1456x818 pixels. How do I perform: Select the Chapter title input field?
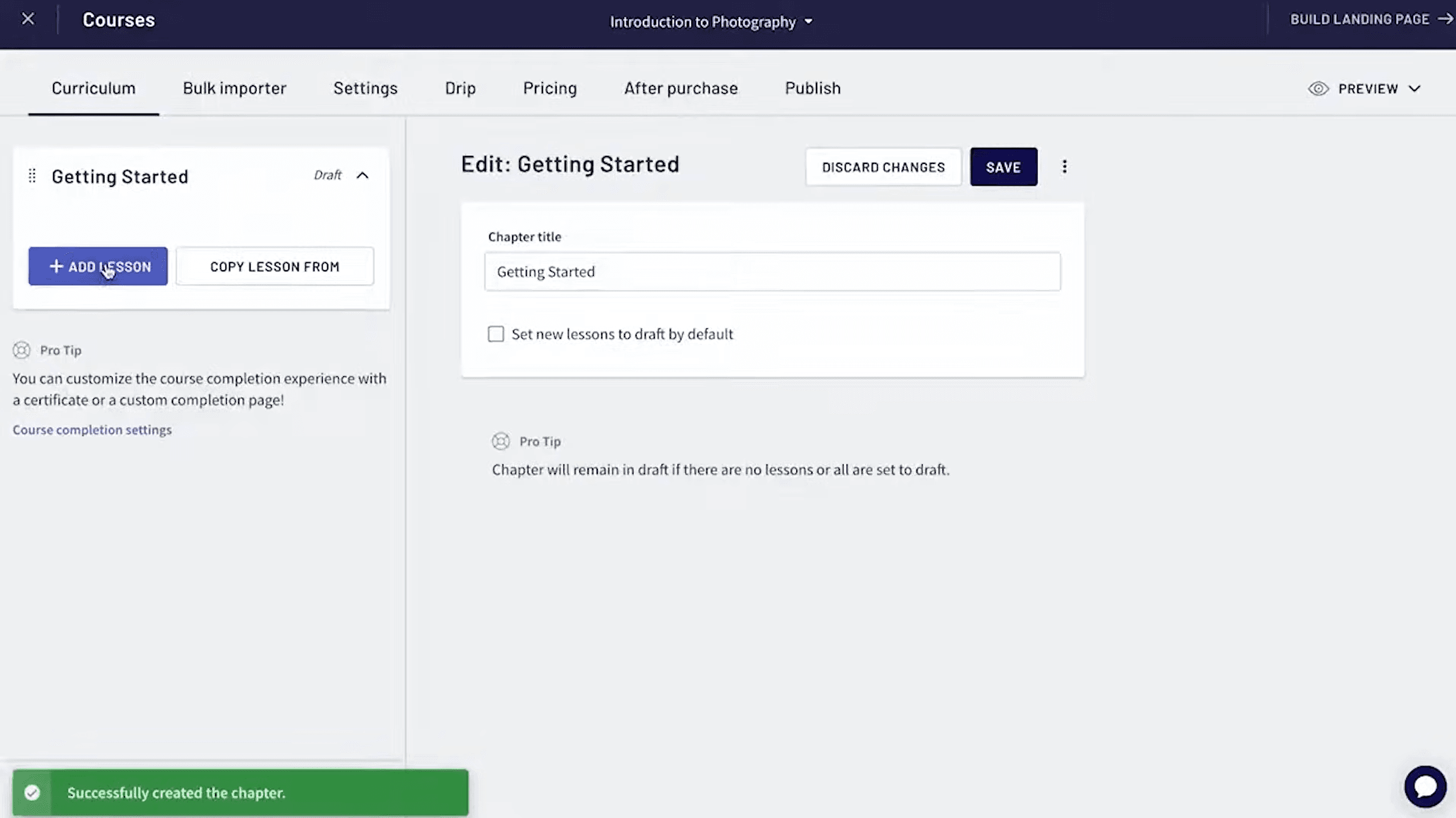click(x=771, y=271)
